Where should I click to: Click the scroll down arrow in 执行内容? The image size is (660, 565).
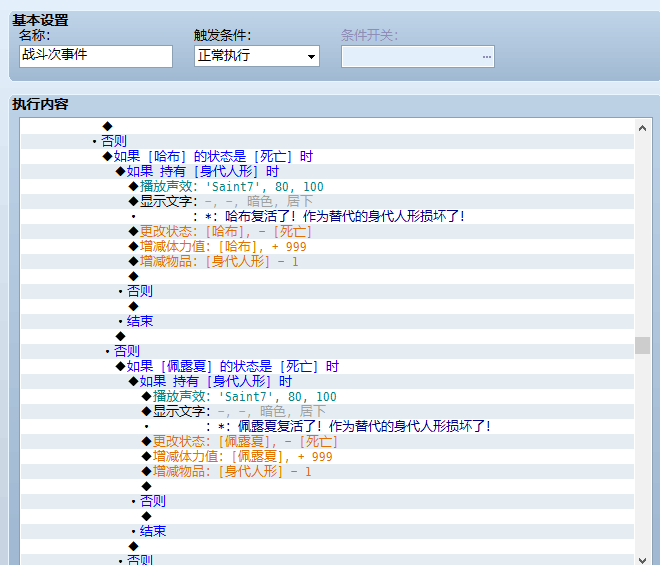[x=642, y=560]
